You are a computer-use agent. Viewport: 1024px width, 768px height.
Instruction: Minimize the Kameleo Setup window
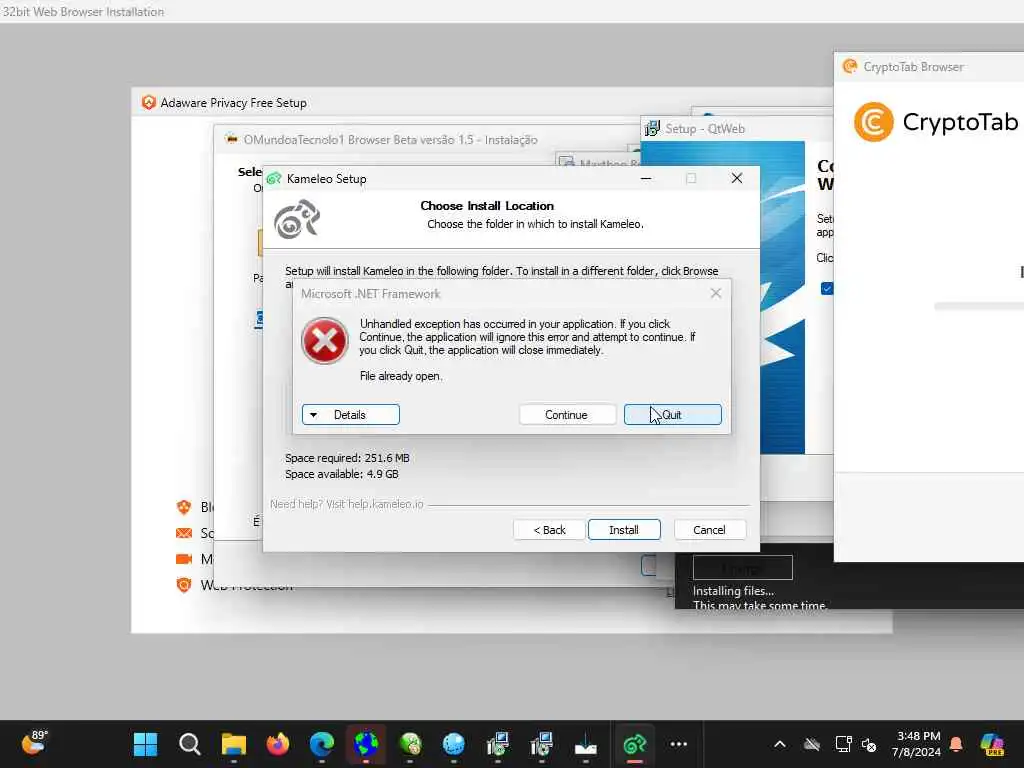click(646, 178)
